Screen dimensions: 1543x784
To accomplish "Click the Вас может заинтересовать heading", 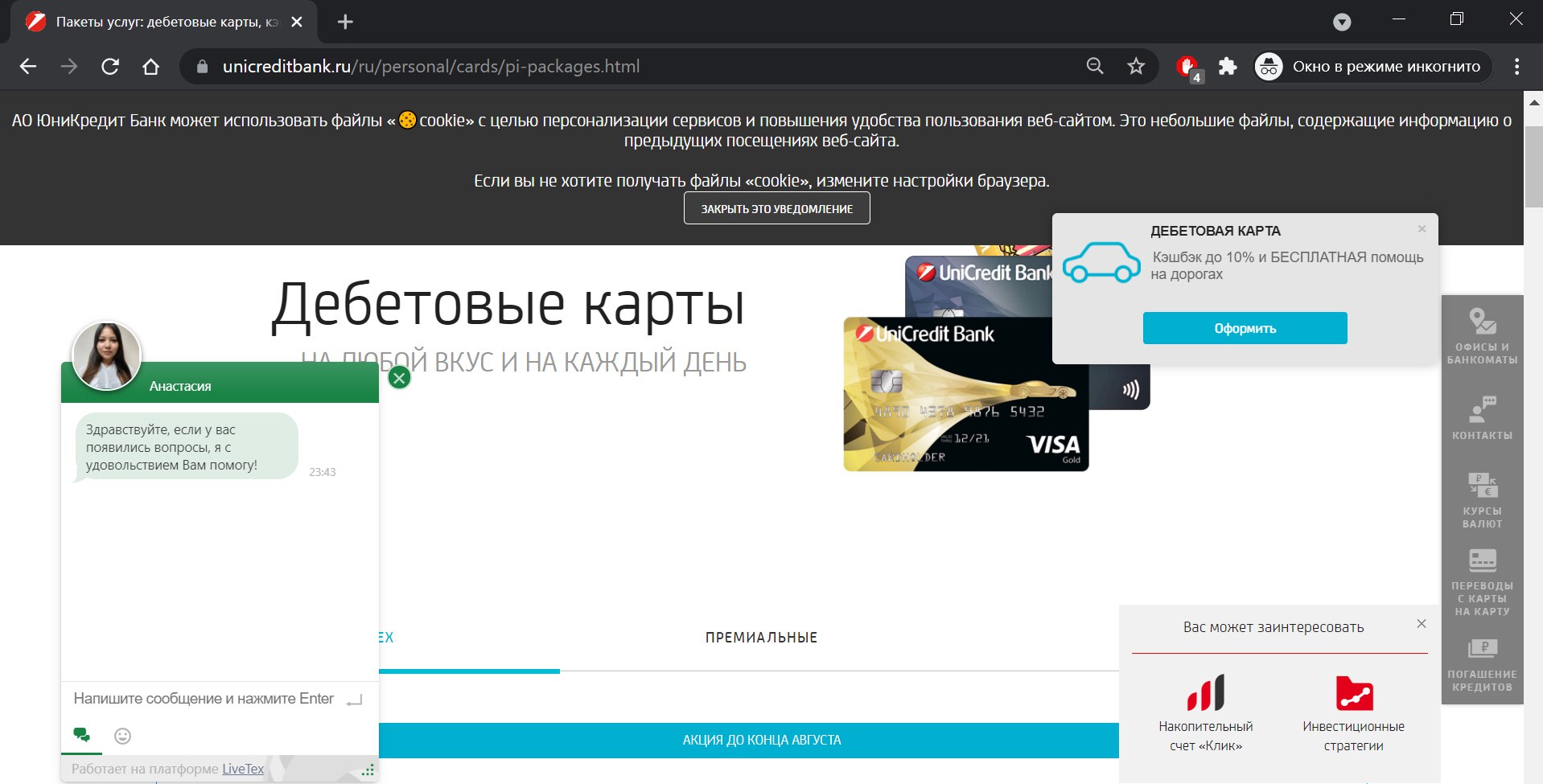I will point(1273,627).
